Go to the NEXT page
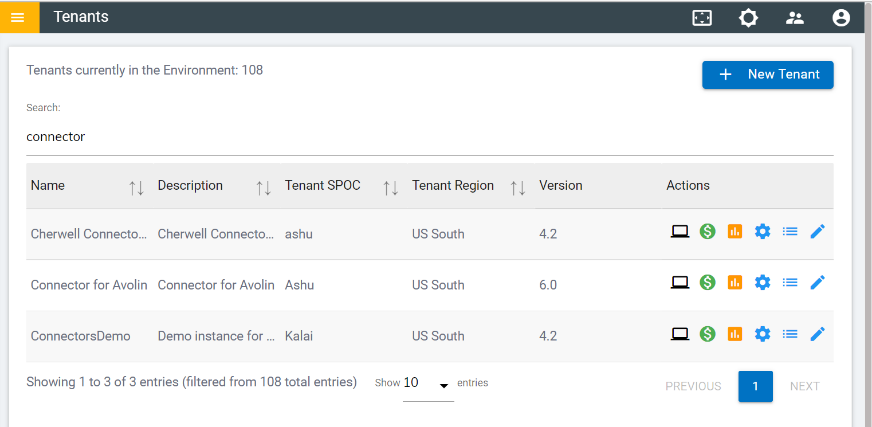Viewport: 872px width, 427px height. click(x=805, y=386)
